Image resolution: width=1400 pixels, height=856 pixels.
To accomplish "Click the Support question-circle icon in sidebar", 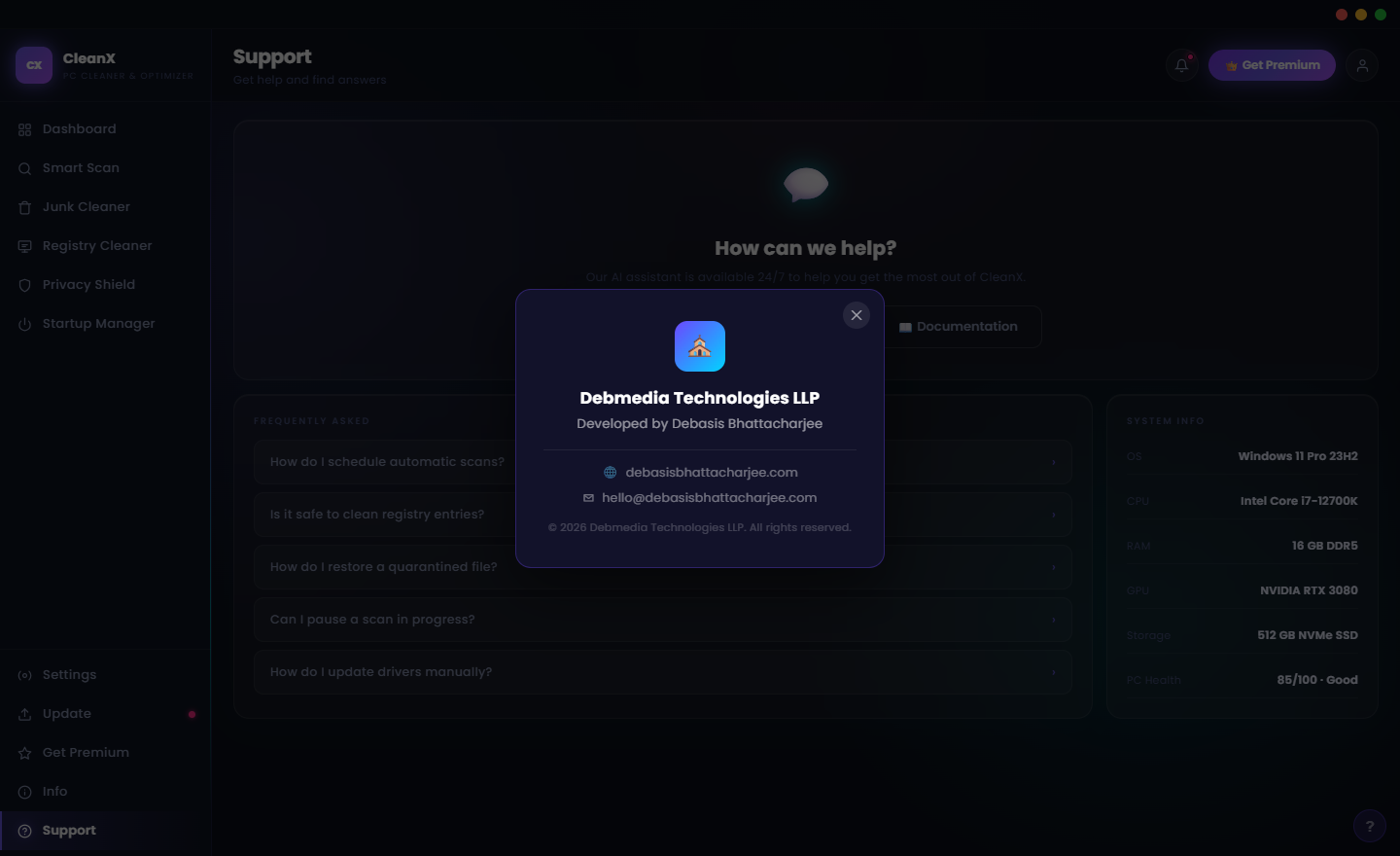I will (25, 831).
